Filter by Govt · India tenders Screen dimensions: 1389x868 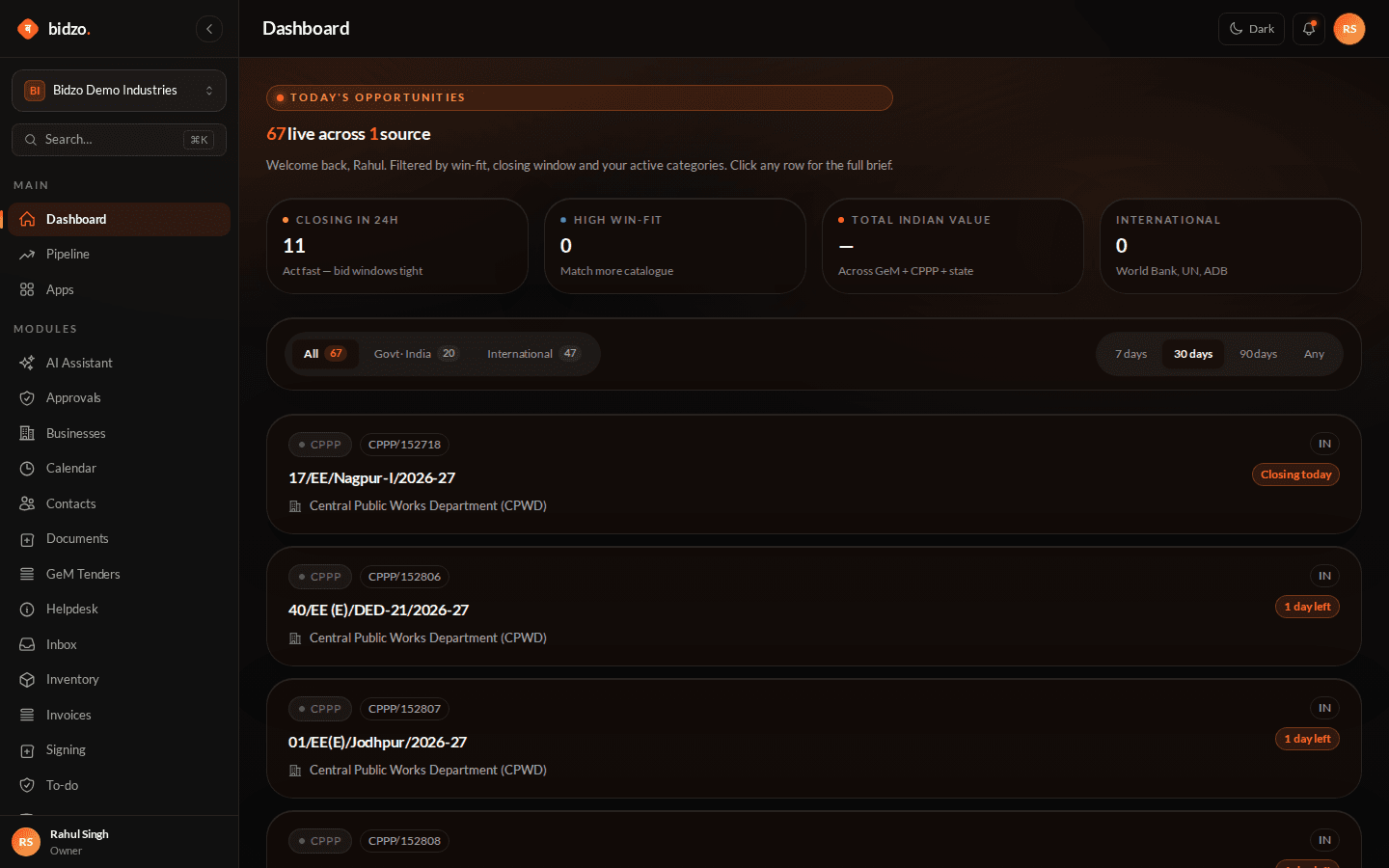click(x=416, y=354)
